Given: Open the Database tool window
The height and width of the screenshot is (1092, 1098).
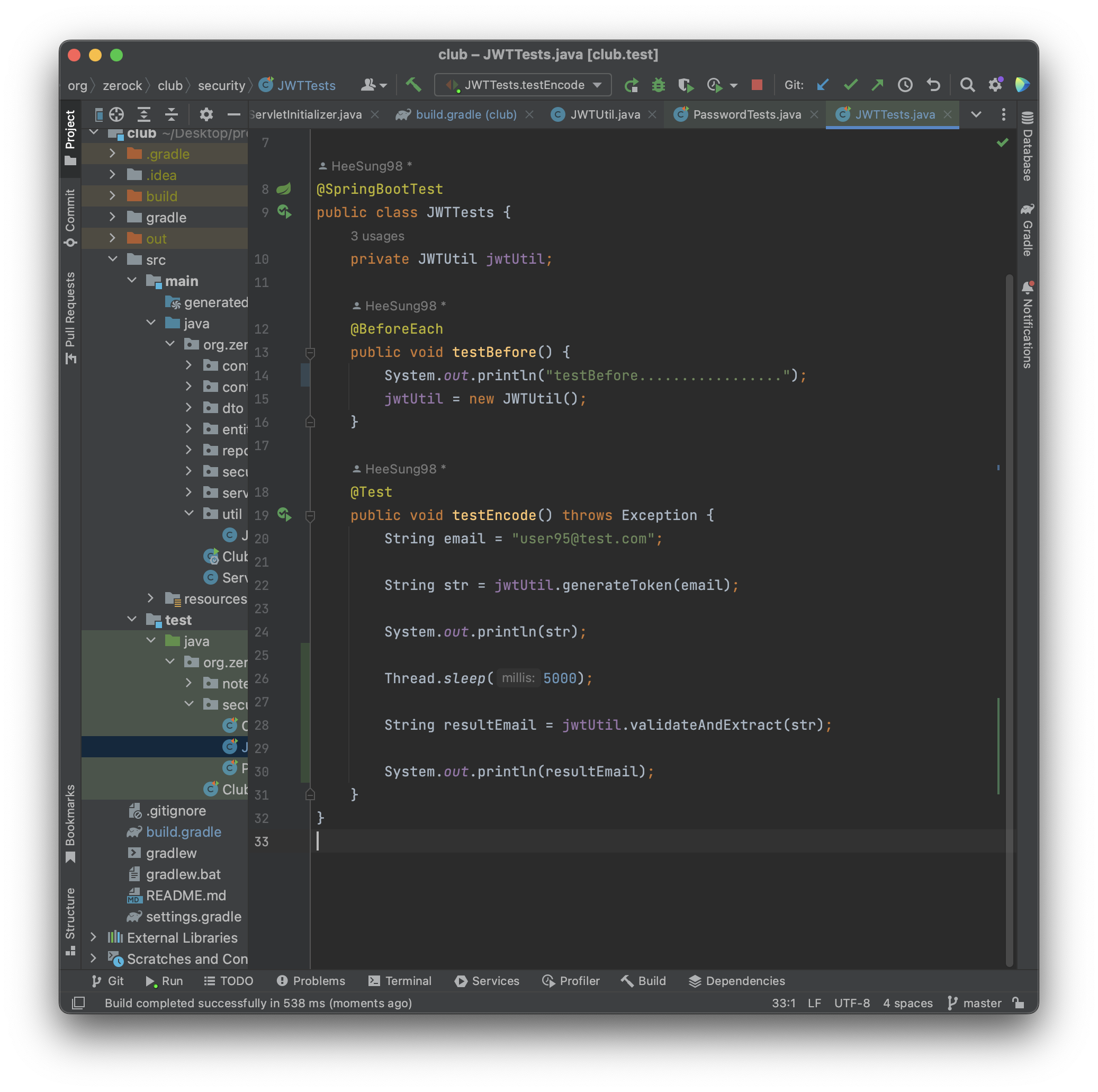Looking at the screenshot, I should (x=1027, y=147).
